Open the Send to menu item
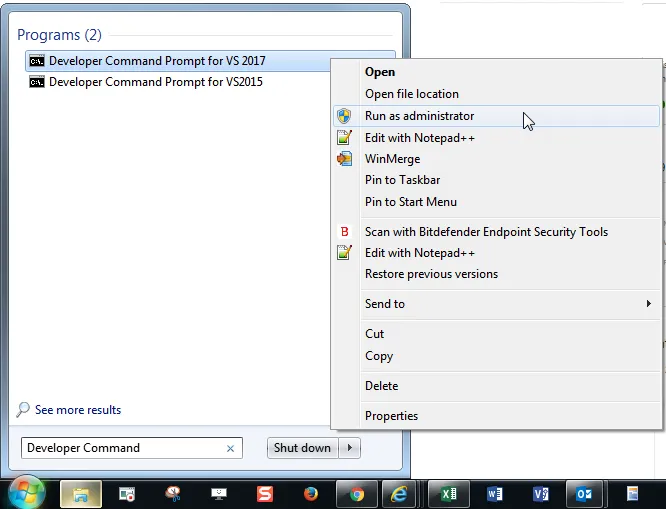The image size is (666, 509). 496,304
